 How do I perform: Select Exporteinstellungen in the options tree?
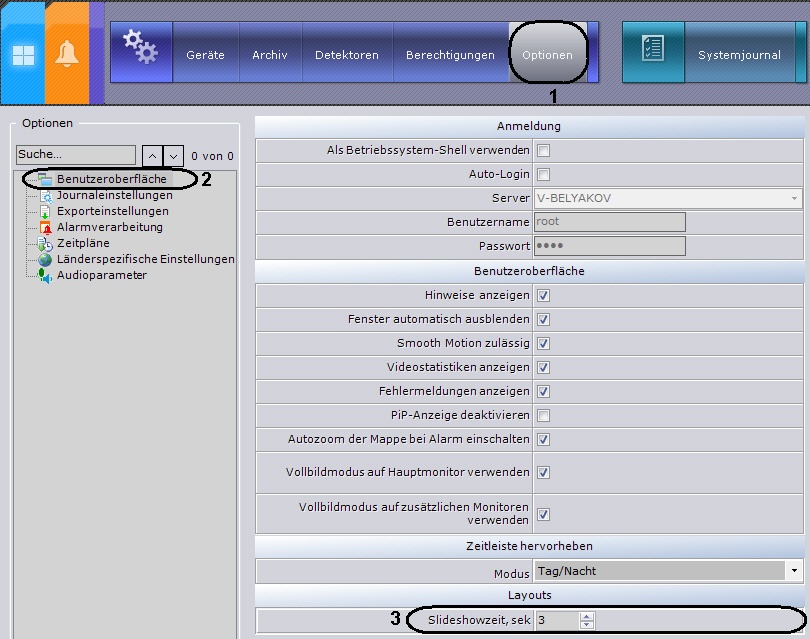[113, 211]
